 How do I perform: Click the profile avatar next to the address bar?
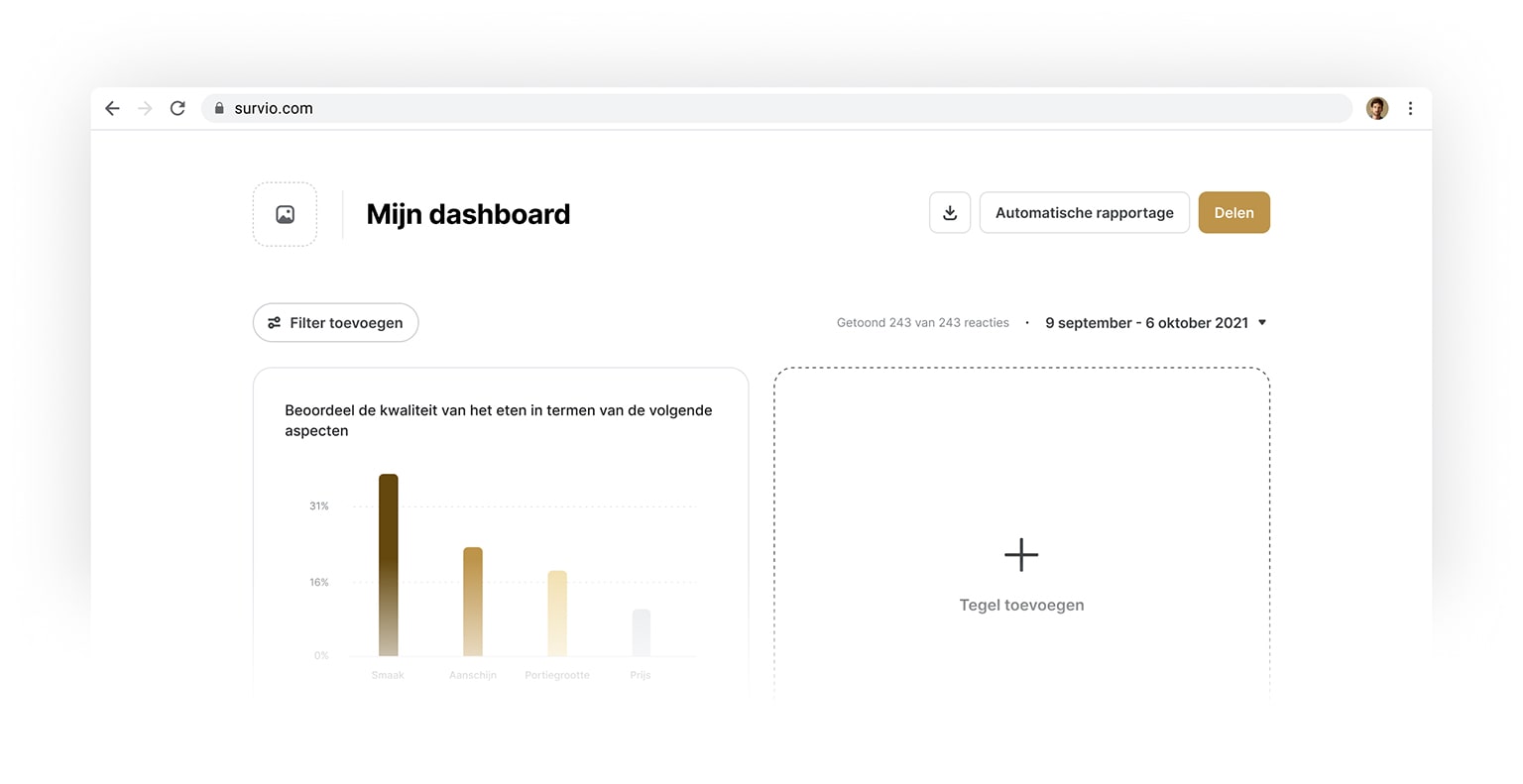[1376, 108]
